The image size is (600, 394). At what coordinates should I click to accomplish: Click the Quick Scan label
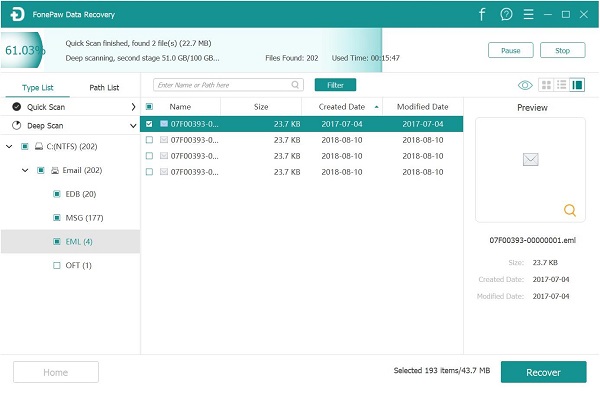[46, 107]
